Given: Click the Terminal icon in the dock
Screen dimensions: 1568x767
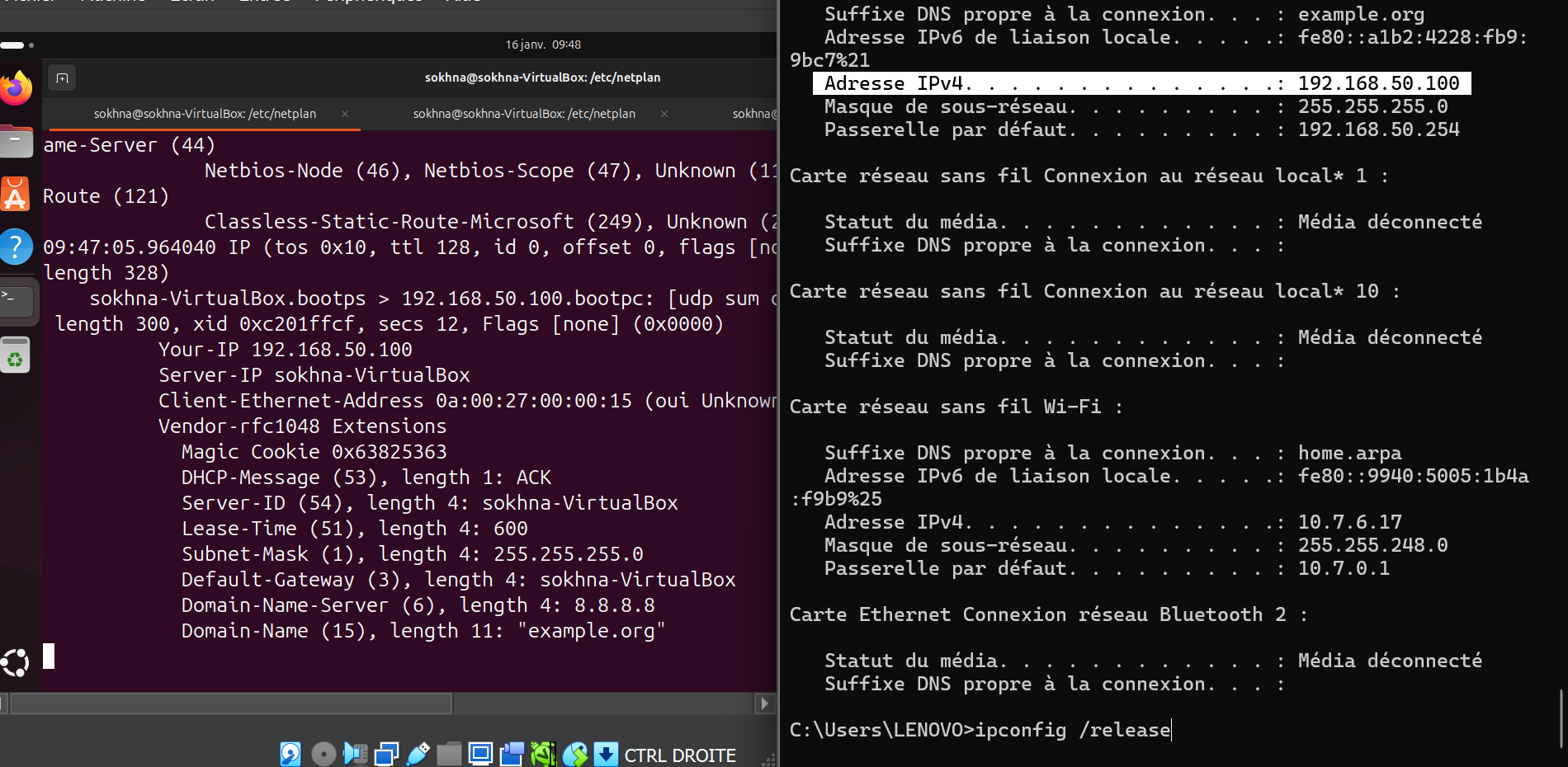Looking at the screenshot, I should [x=15, y=300].
